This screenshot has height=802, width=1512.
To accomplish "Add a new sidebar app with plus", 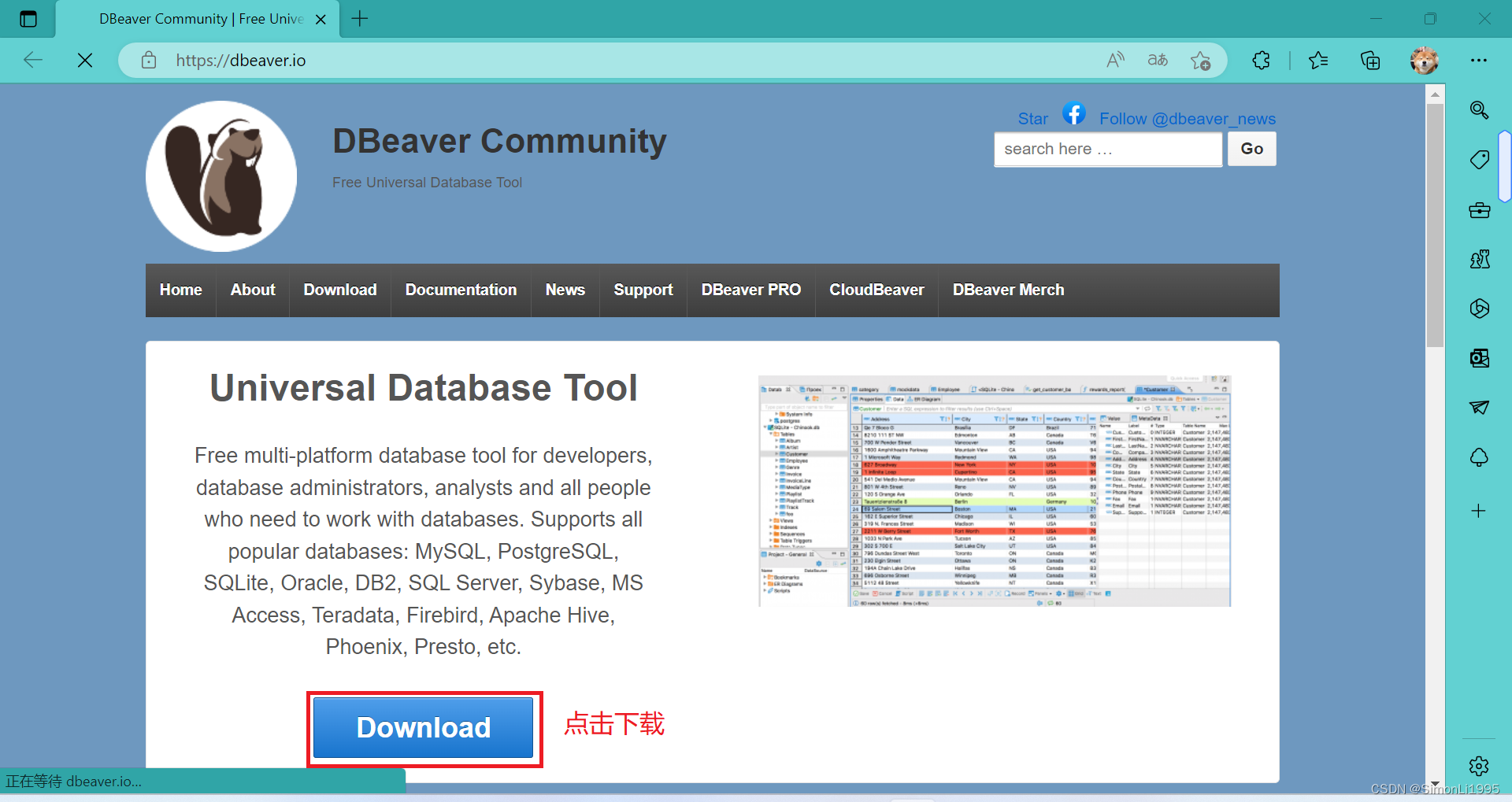I will coord(1479,511).
